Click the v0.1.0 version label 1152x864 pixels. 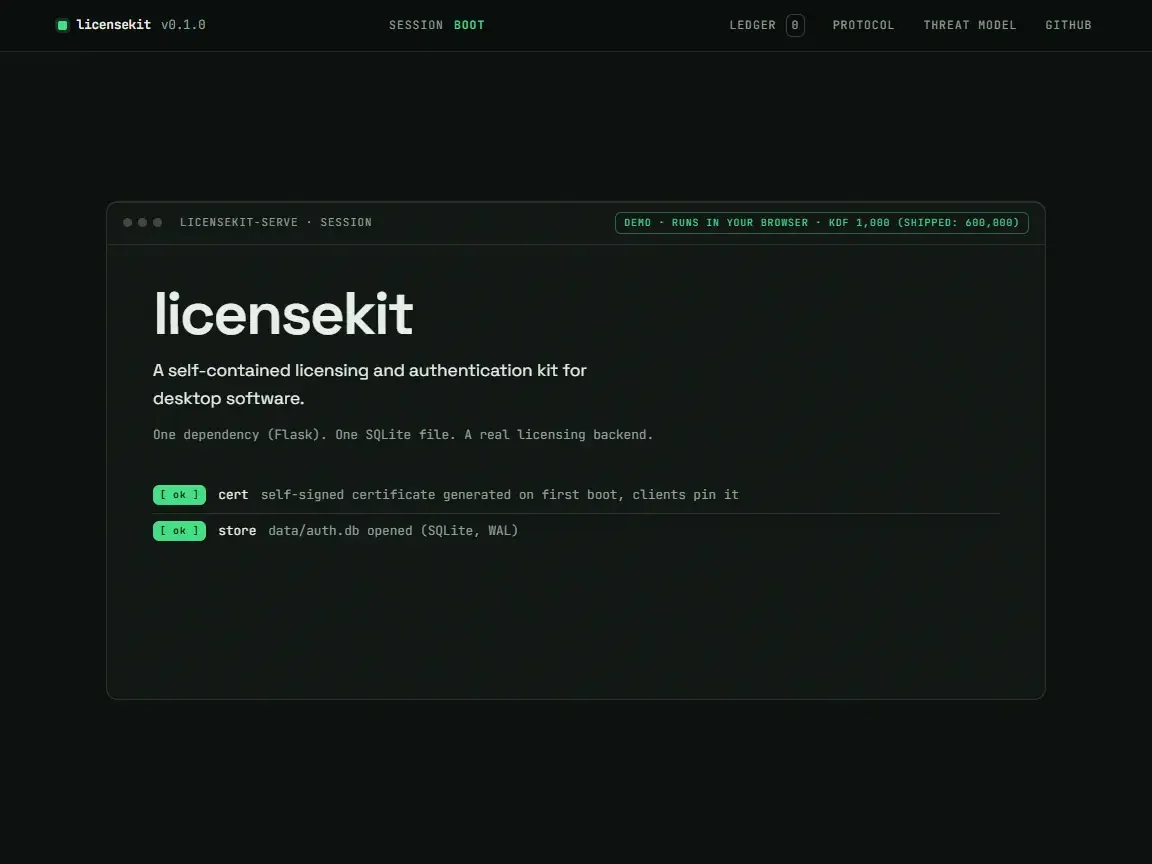(x=183, y=25)
